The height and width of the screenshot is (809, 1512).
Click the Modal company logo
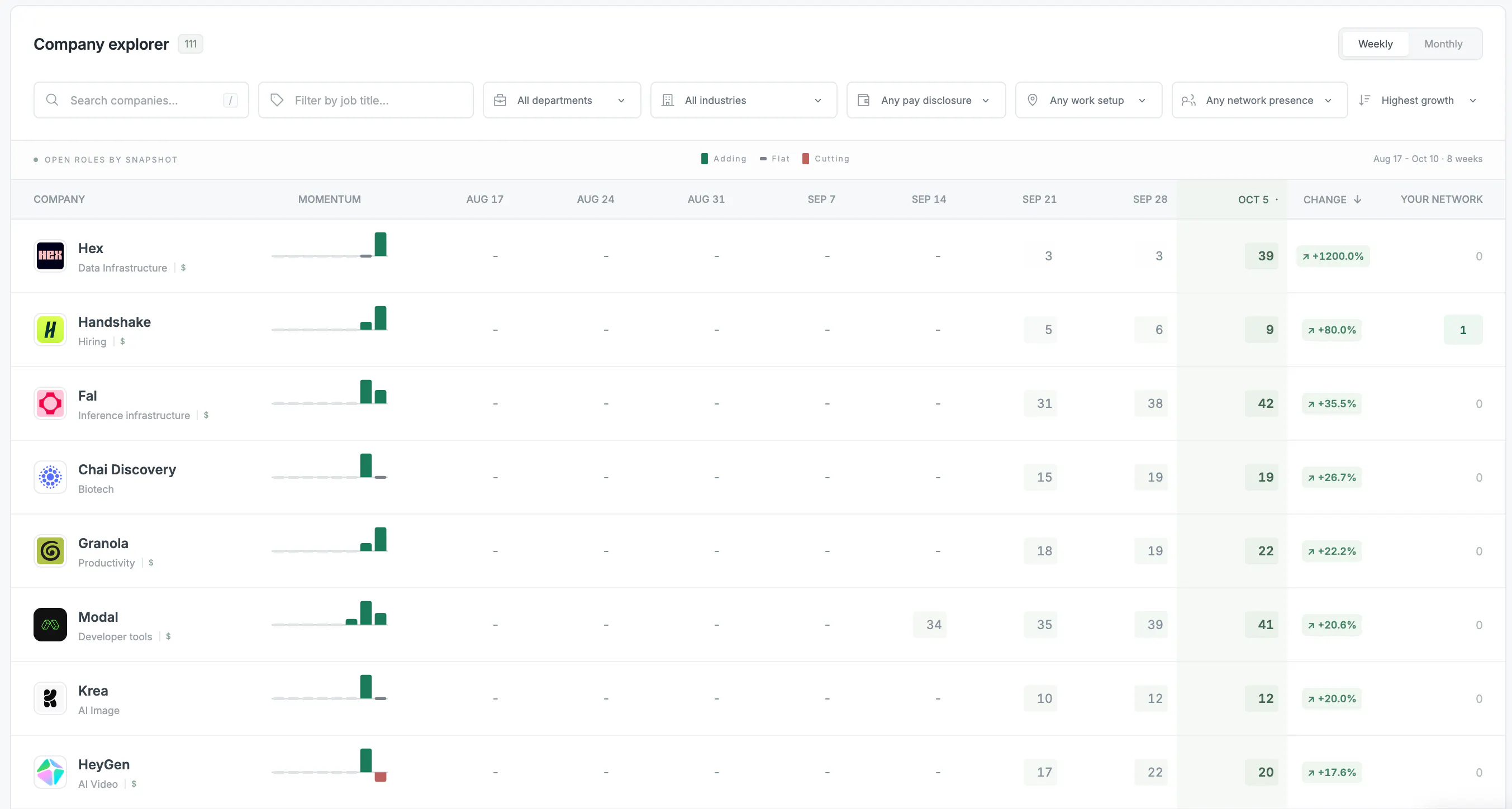(x=50, y=625)
